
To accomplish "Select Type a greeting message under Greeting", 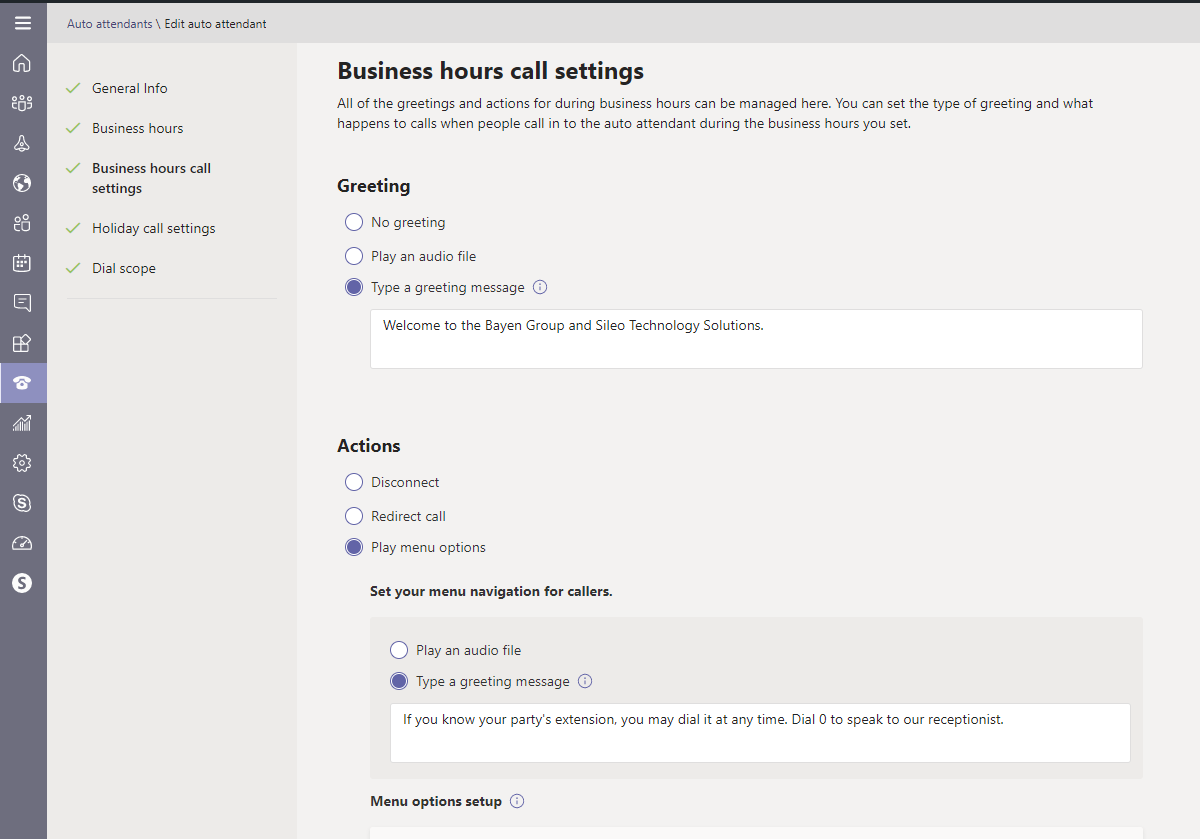I will coord(354,287).
